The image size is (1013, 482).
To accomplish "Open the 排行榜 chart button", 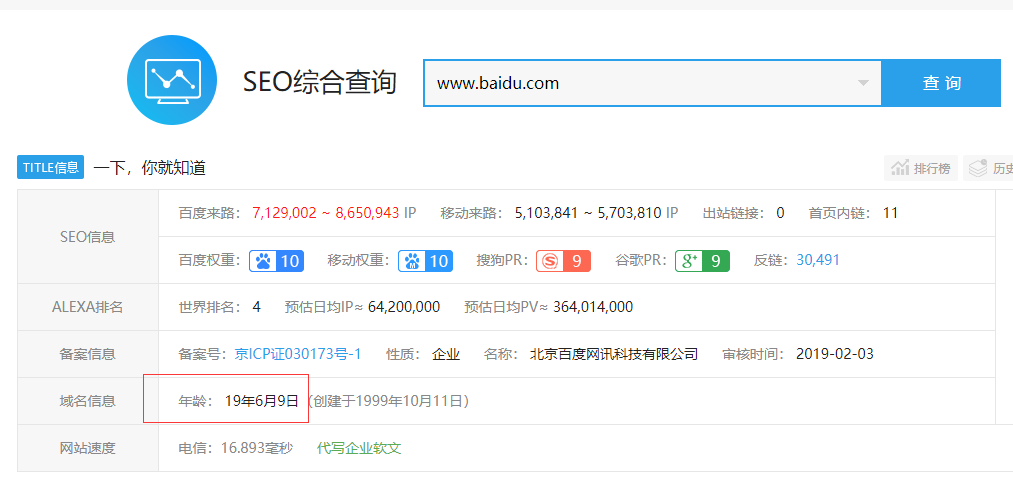I will click(x=921, y=169).
